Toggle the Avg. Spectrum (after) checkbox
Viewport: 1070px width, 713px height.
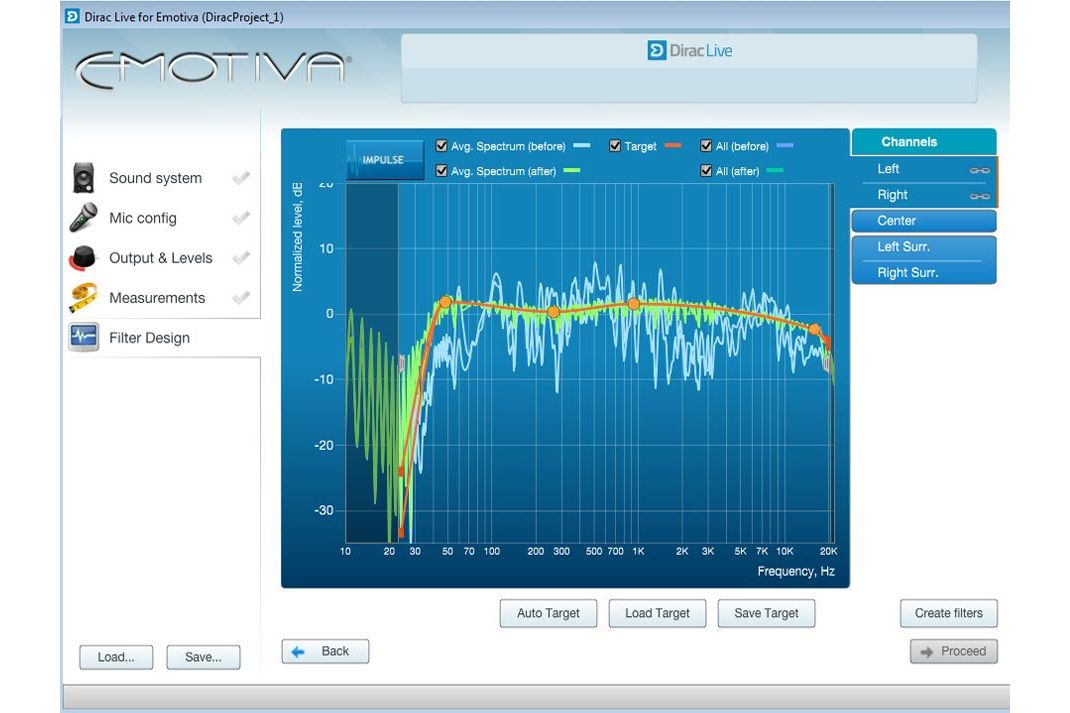click(442, 171)
